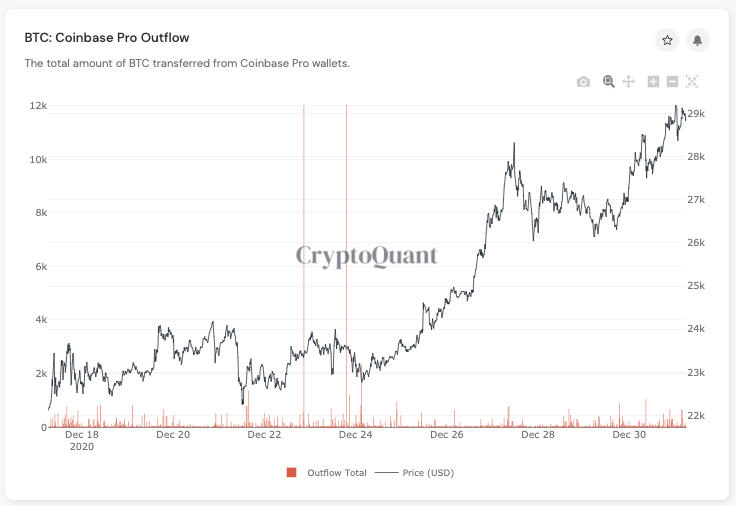This screenshot has height=506, width=736.
Task: Click the Dec 18 2020 axis label
Action: coord(81,441)
